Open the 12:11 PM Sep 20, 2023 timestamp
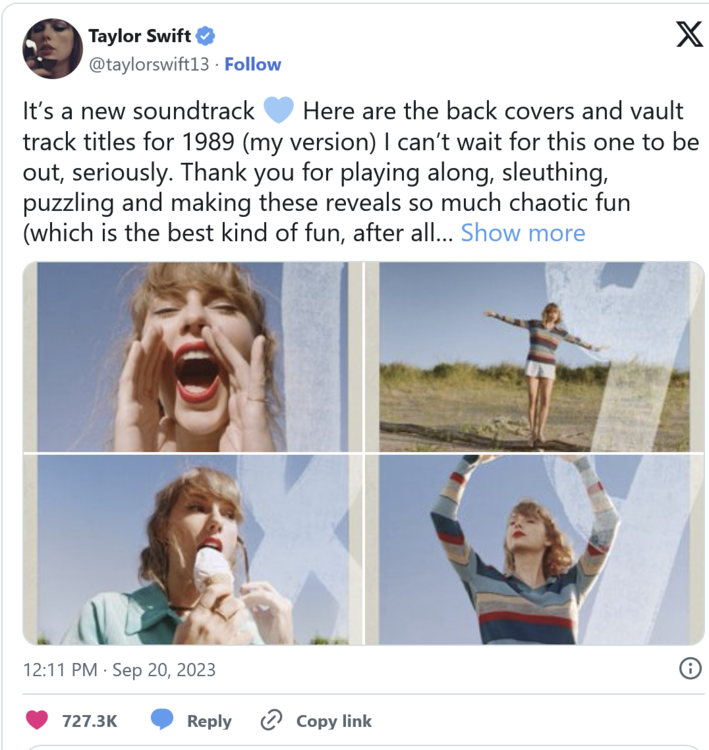Image resolution: width=709 pixels, height=750 pixels. coord(119,669)
